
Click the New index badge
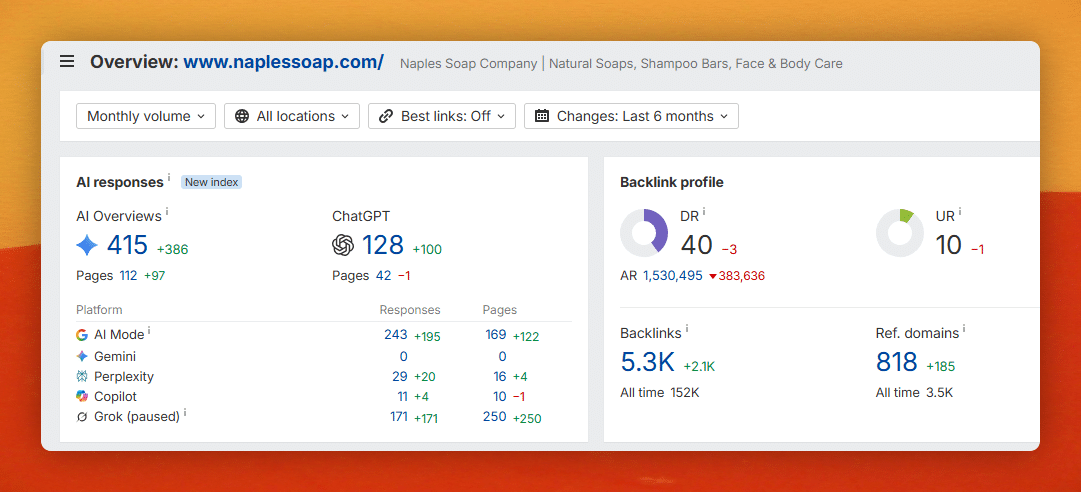tap(212, 183)
